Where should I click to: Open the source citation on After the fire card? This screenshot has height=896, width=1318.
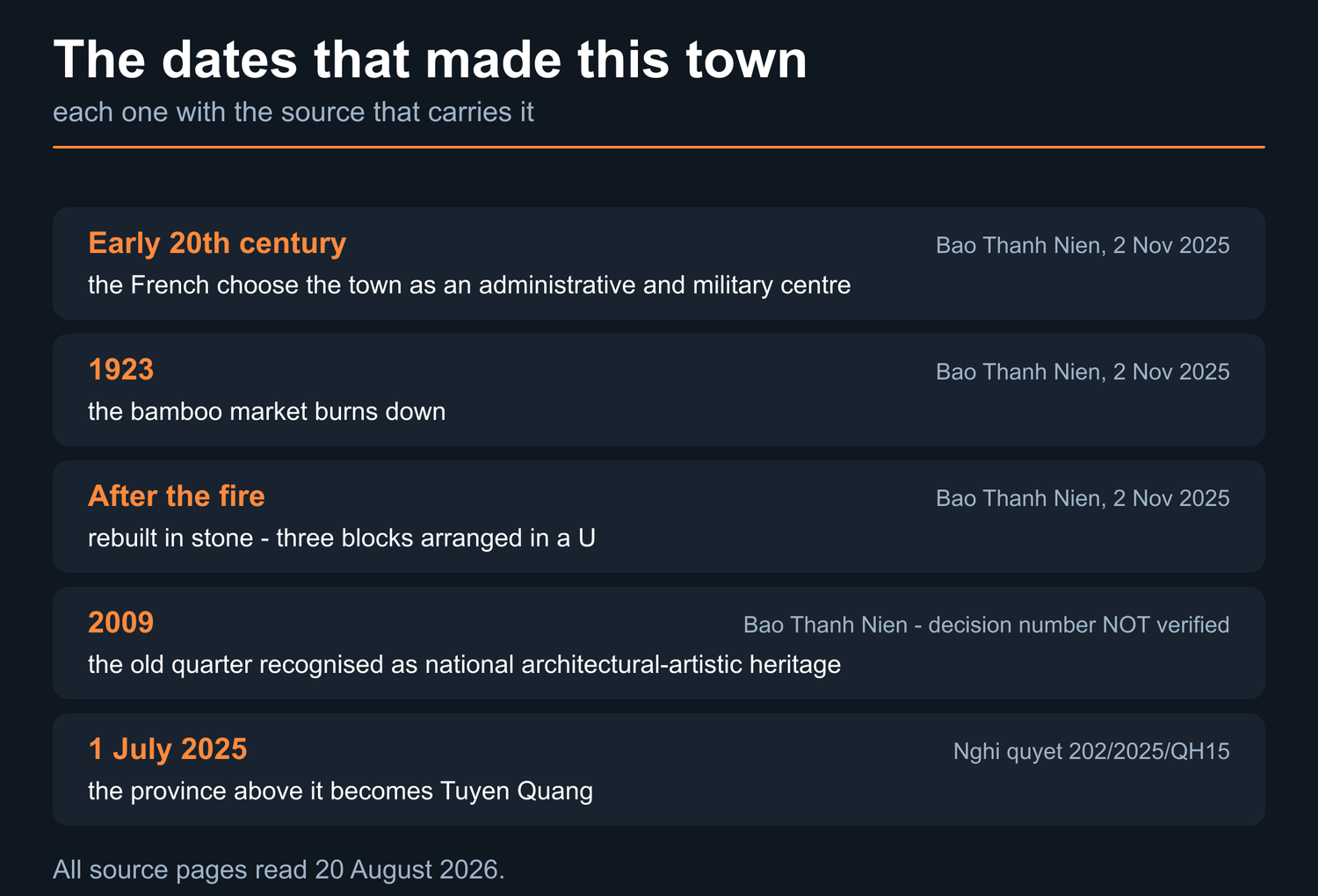tap(1083, 498)
